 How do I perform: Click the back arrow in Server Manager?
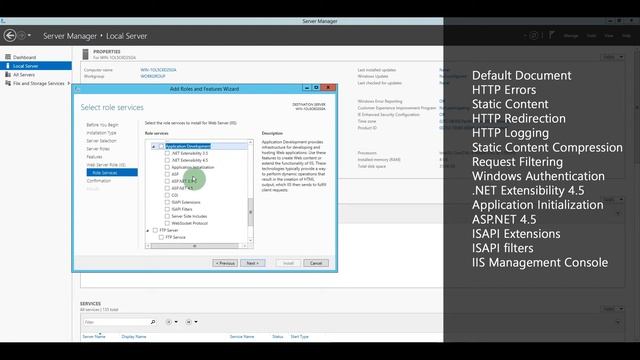pos(10,36)
